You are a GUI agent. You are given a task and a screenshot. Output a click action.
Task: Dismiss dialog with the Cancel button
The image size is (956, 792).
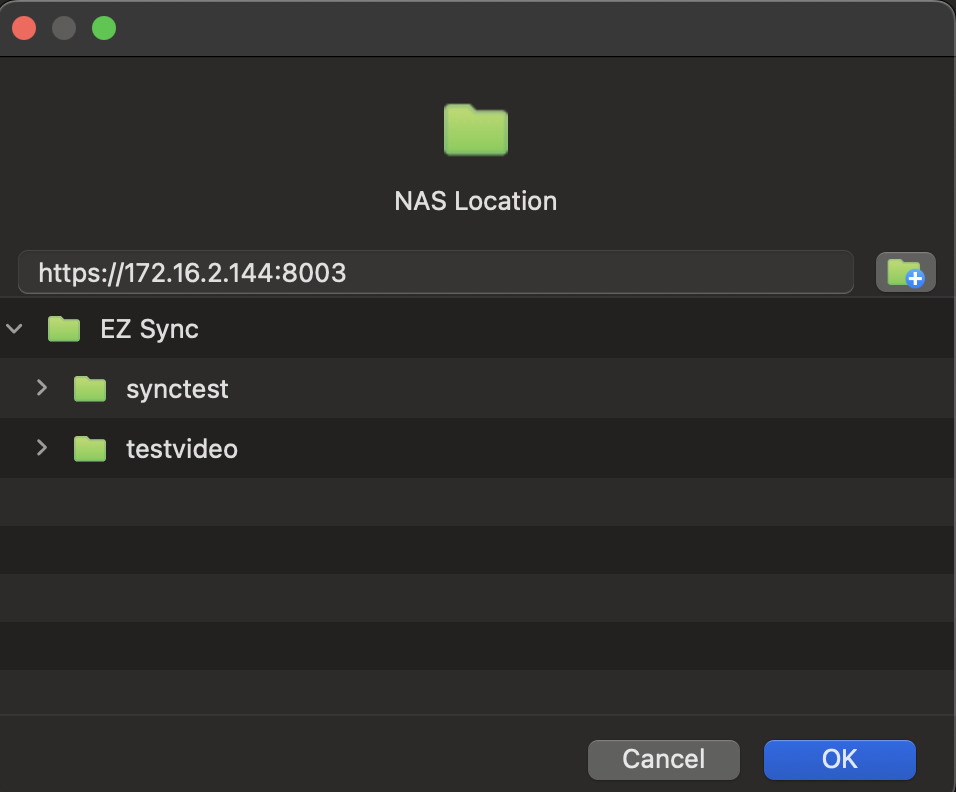tap(663, 760)
